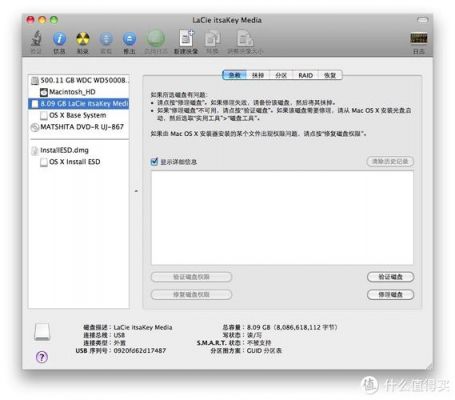Toggle the show details checkbox
This screenshot has width=455, height=400.
pyautogui.click(x=154, y=162)
